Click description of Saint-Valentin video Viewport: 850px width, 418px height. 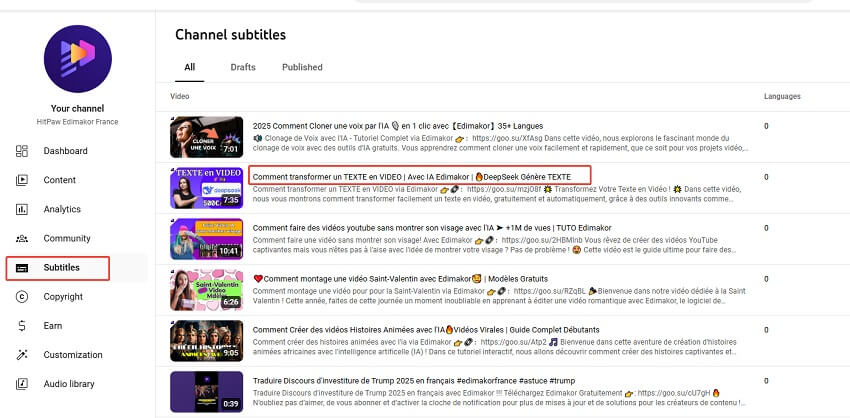(499, 296)
